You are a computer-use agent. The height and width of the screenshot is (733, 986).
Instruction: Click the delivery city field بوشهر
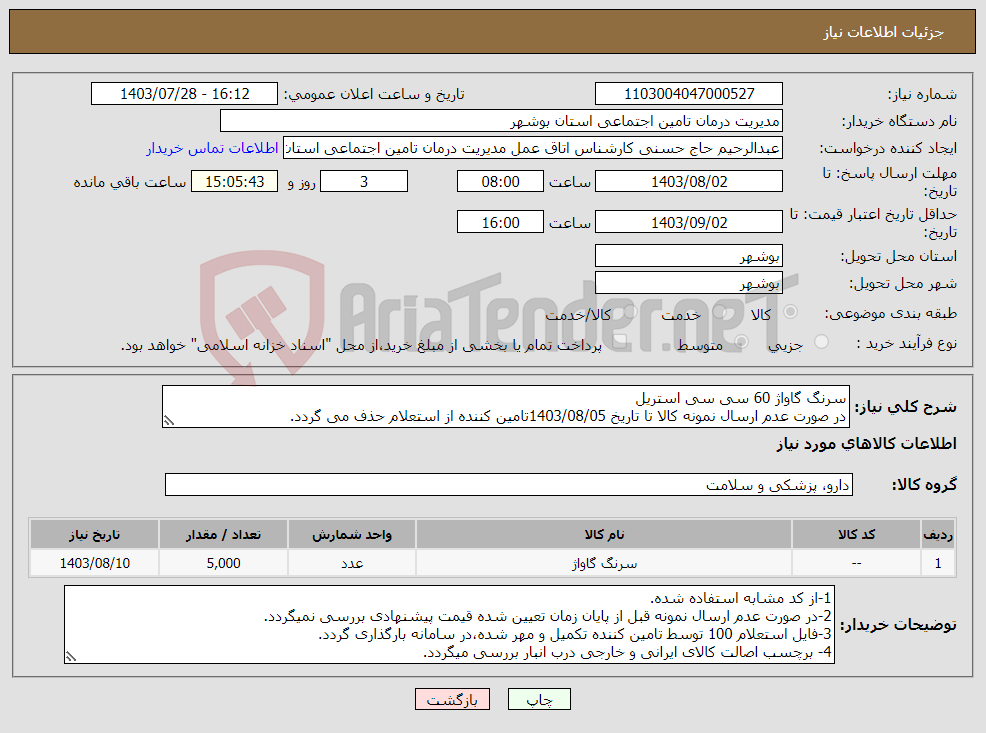point(689,283)
